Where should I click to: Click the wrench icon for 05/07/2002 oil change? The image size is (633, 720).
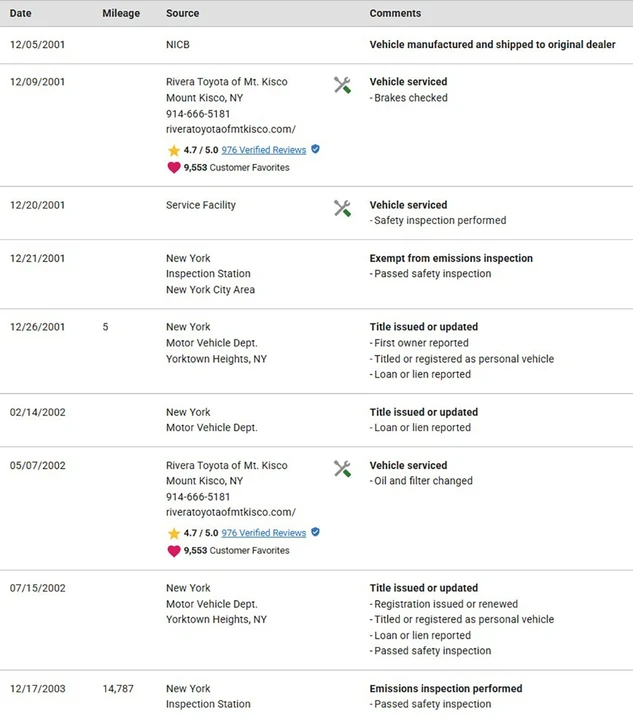pos(342,469)
